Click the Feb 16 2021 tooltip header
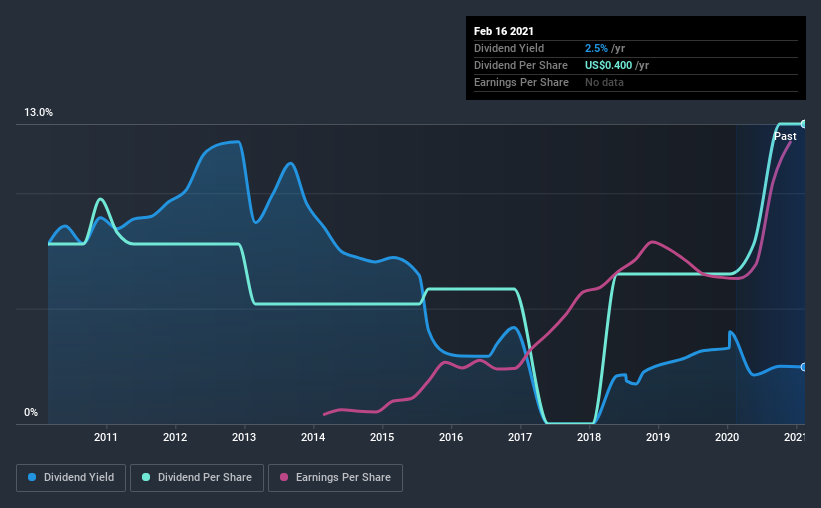The width and height of the screenshot is (821, 508). point(504,31)
